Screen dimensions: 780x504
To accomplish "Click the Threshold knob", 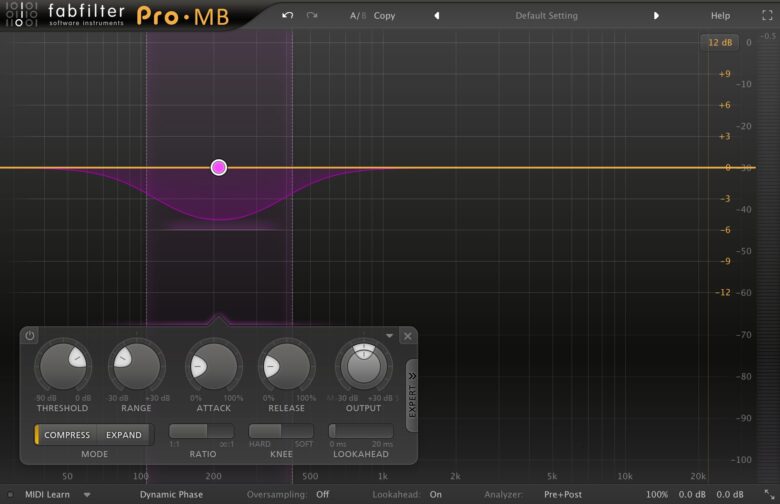I will coord(63,367).
